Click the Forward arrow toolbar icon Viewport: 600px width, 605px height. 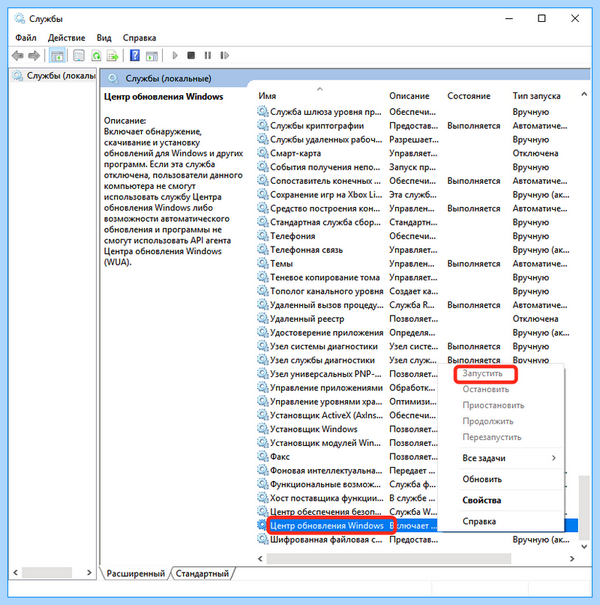34,56
